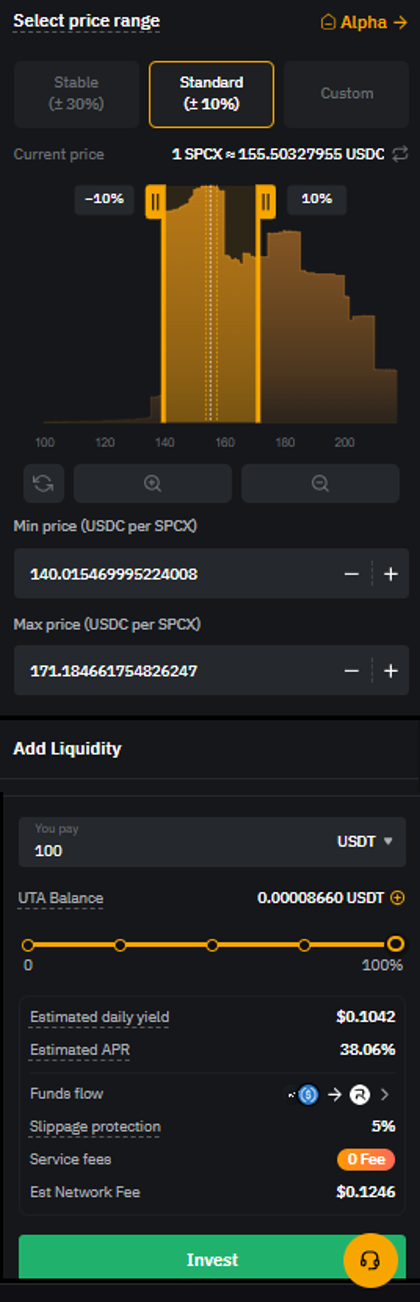Click the green Invest button
The image size is (420, 1302).
point(212,1260)
